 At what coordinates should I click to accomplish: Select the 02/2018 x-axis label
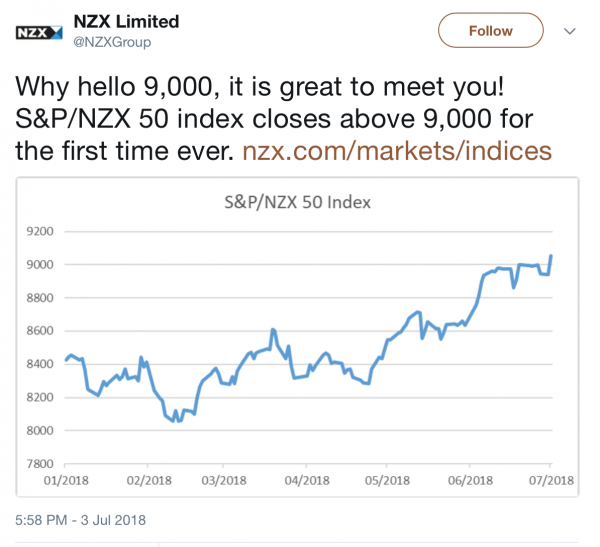(x=146, y=481)
